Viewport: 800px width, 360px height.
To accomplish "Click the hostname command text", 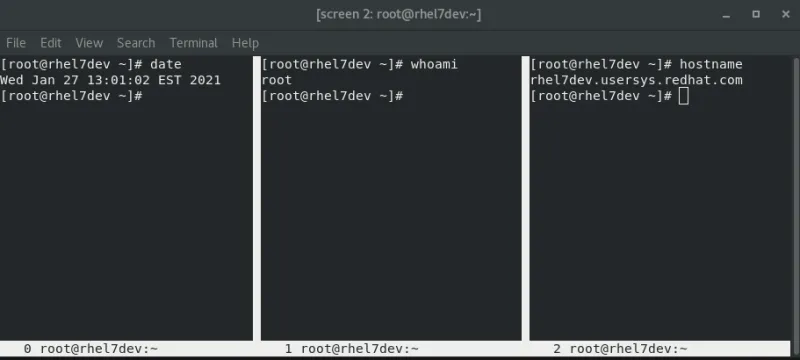I will (711, 64).
